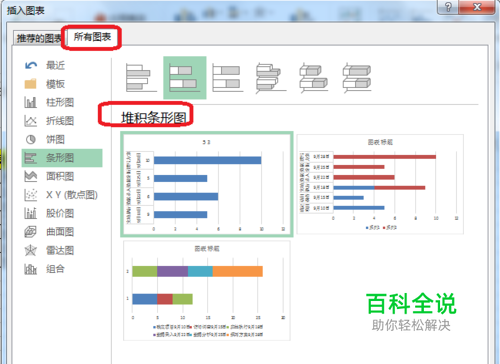
Task: Select the stacked bar chart subtype icon
Action: click(x=185, y=78)
